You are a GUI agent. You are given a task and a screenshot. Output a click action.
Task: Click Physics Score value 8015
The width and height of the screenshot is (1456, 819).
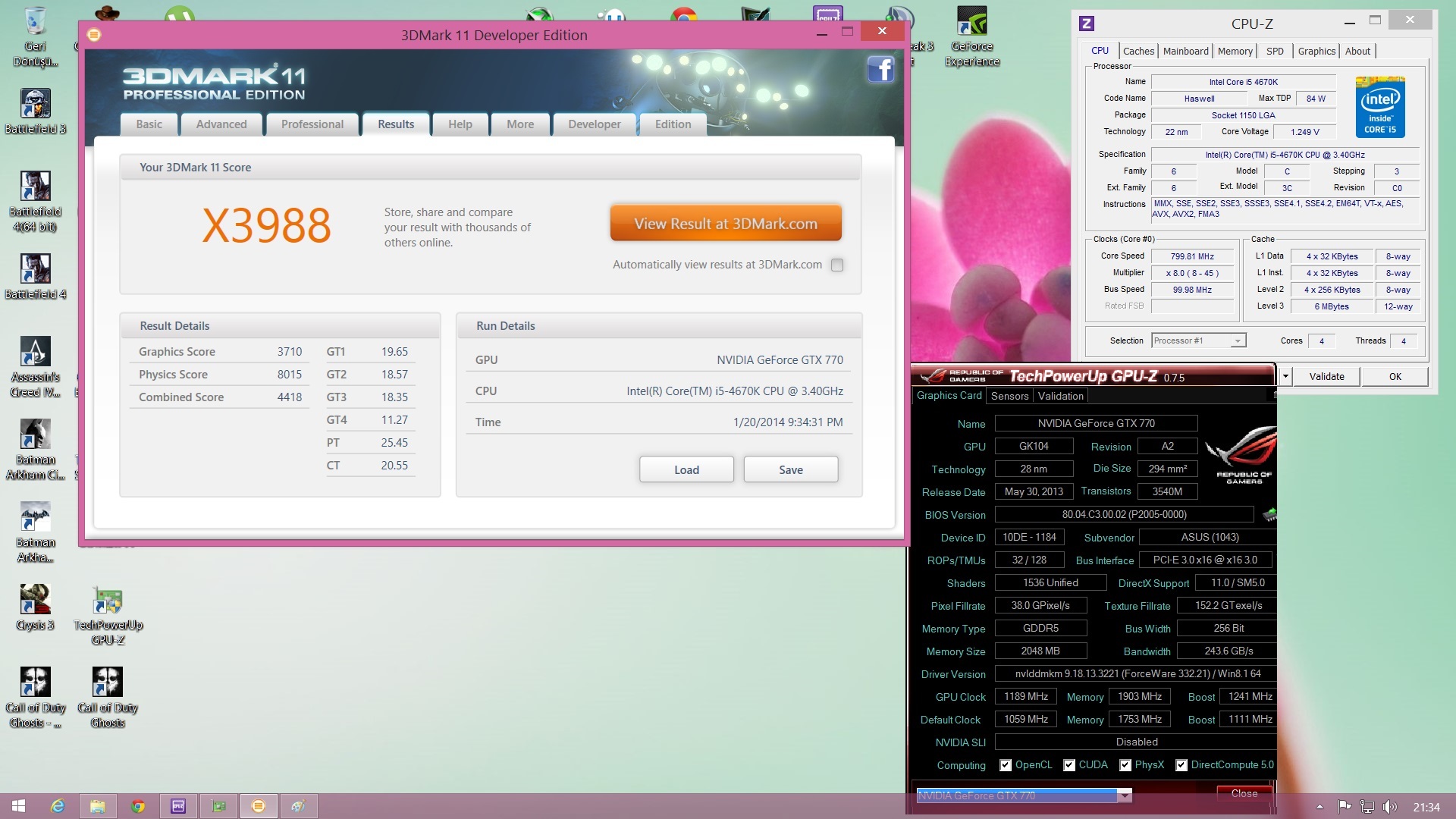(x=289, y=375)
